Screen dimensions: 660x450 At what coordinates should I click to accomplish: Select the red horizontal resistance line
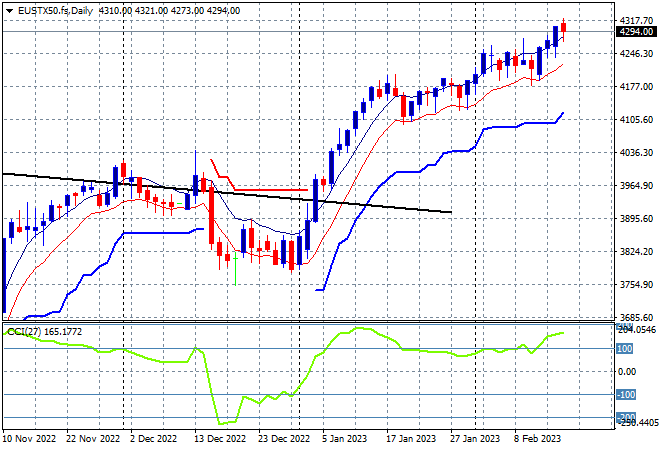[x=271, y=190]
